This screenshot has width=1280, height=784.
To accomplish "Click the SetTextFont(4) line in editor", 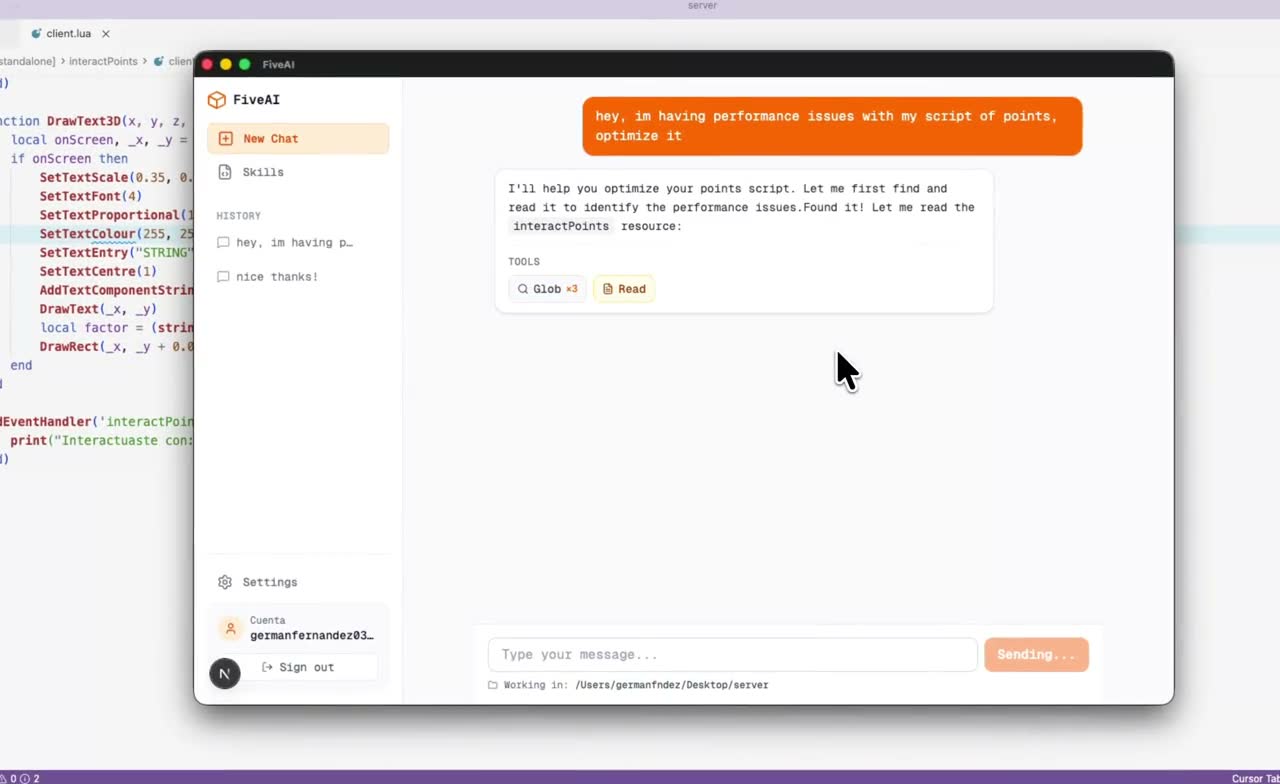I will coord(91,196).
